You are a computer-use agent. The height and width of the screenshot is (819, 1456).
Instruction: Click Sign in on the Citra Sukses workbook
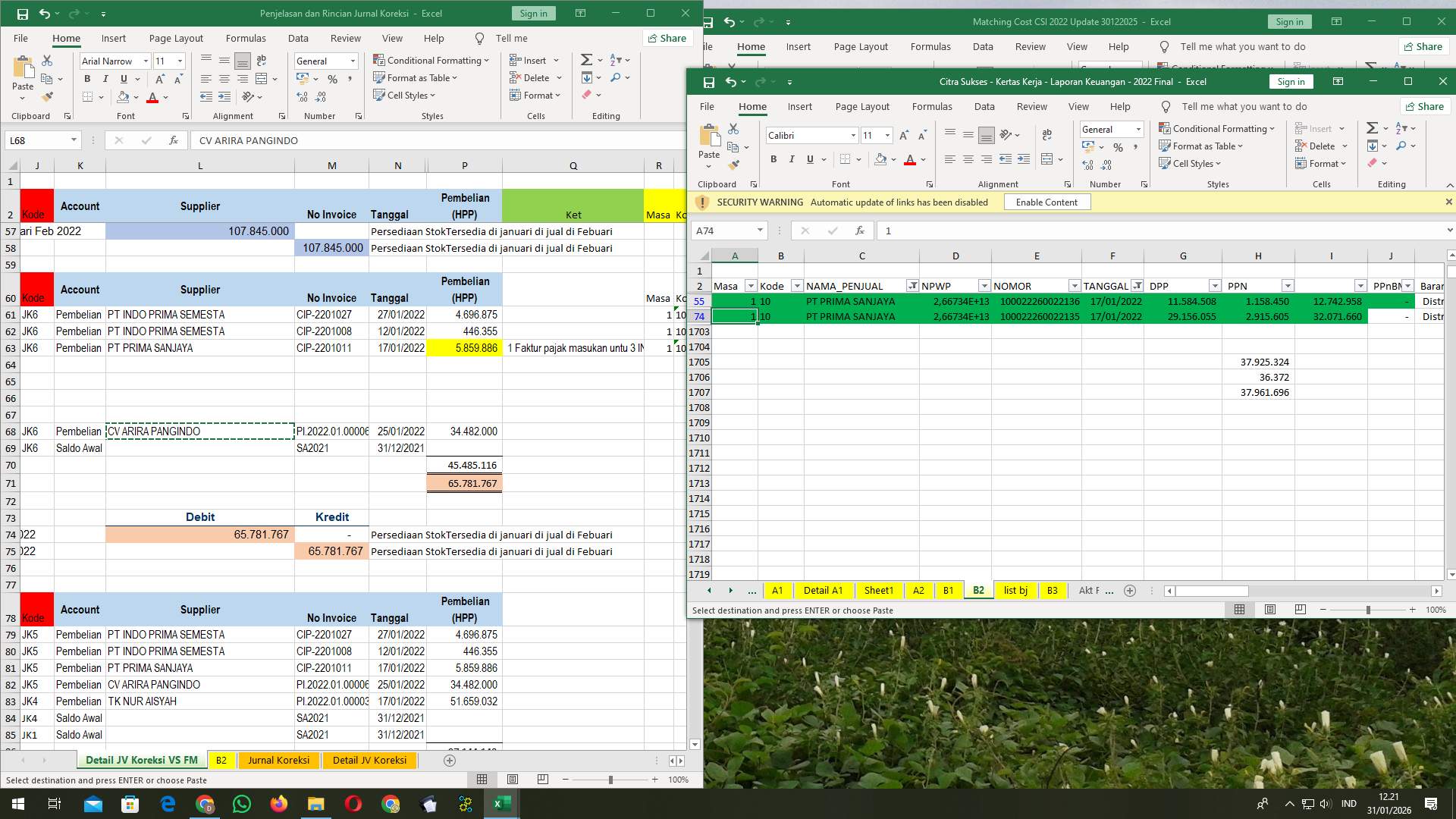(1291, 81)
